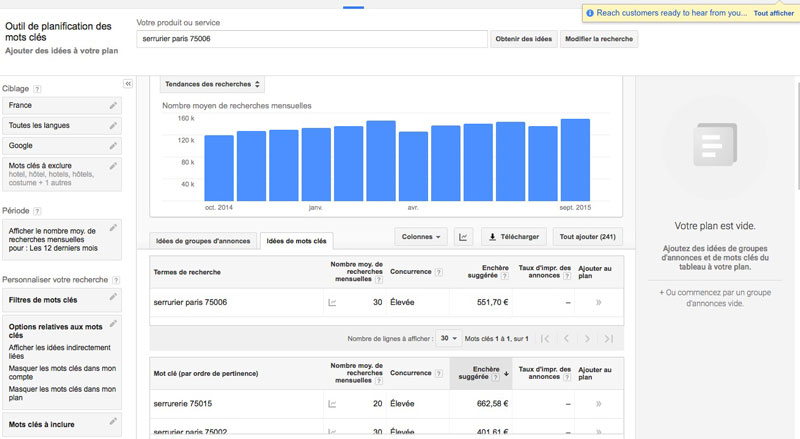Add serrurerie 75015 keyword to plan
The image size is (800, 439).
point(598,403)
